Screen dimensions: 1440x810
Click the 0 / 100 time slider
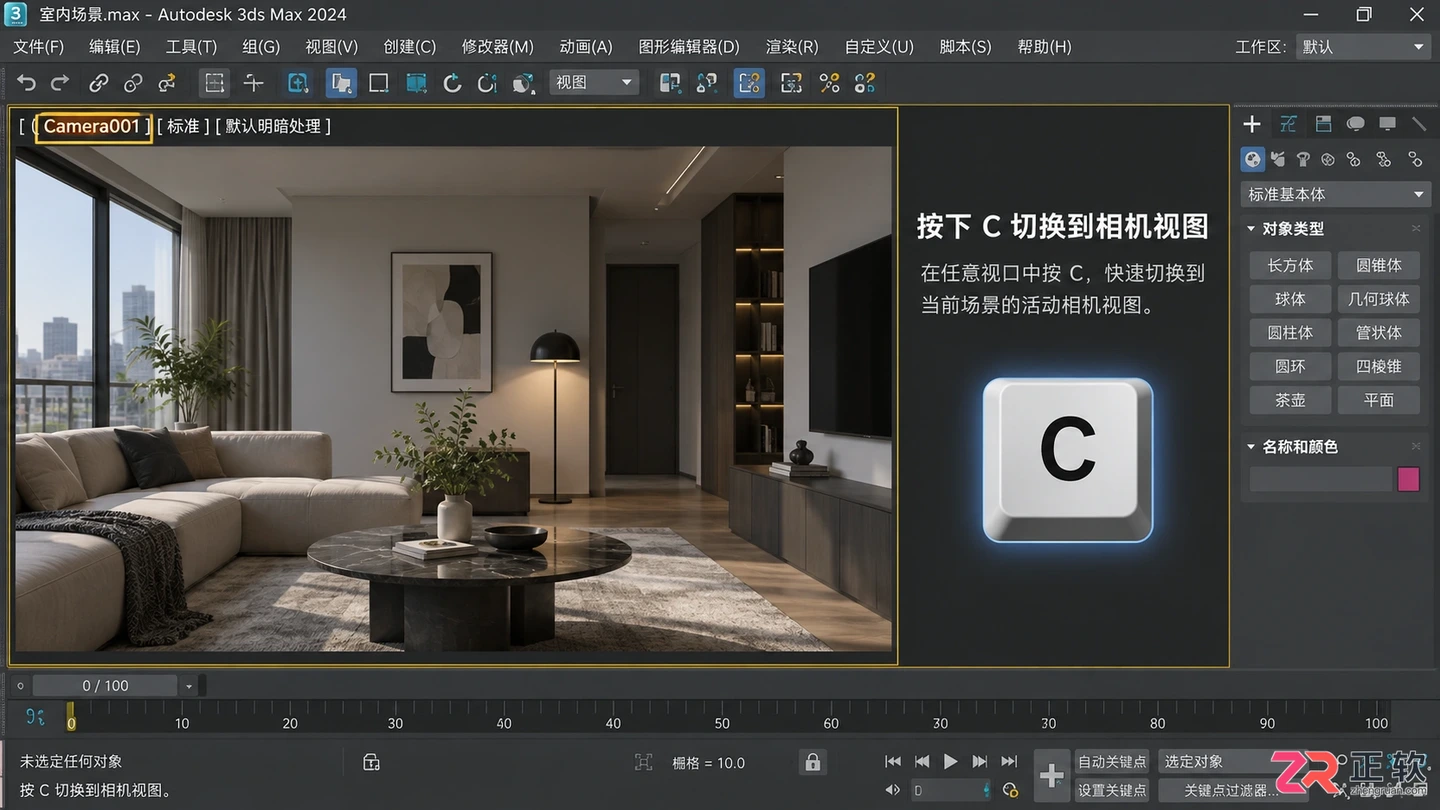[x=106, y=685]
